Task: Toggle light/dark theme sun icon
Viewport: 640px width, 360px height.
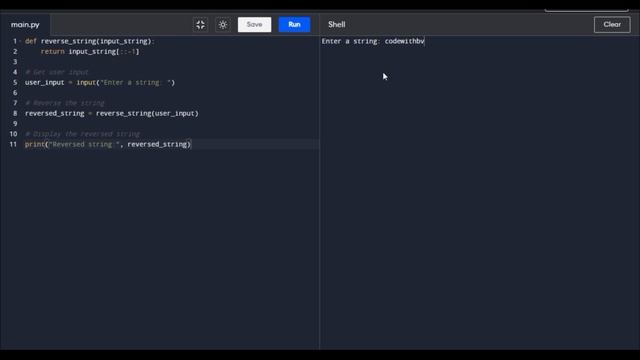Action: (x=223, y=24)
